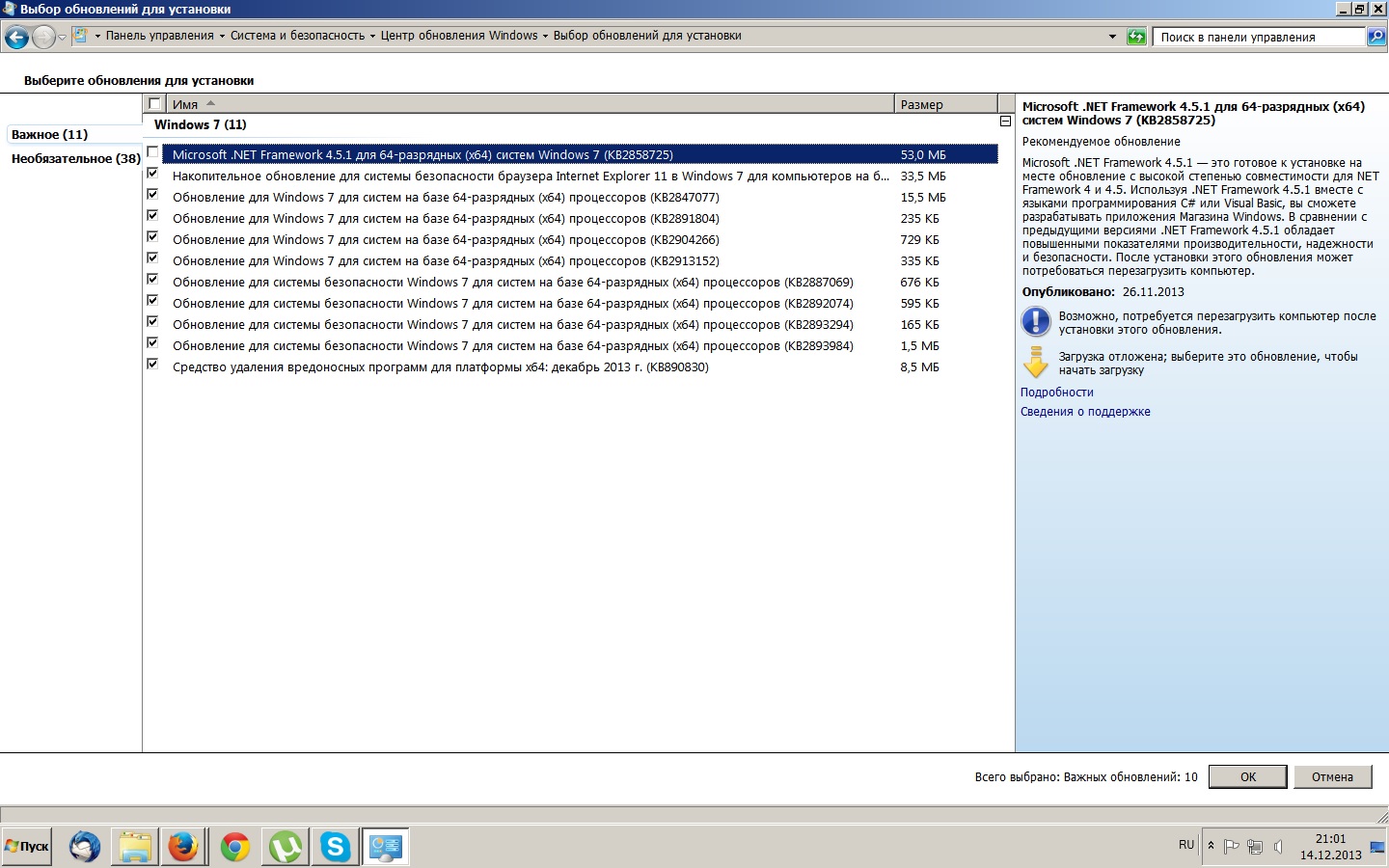Focus the 'Поиск в панели управления' search field

point(1260,37)
